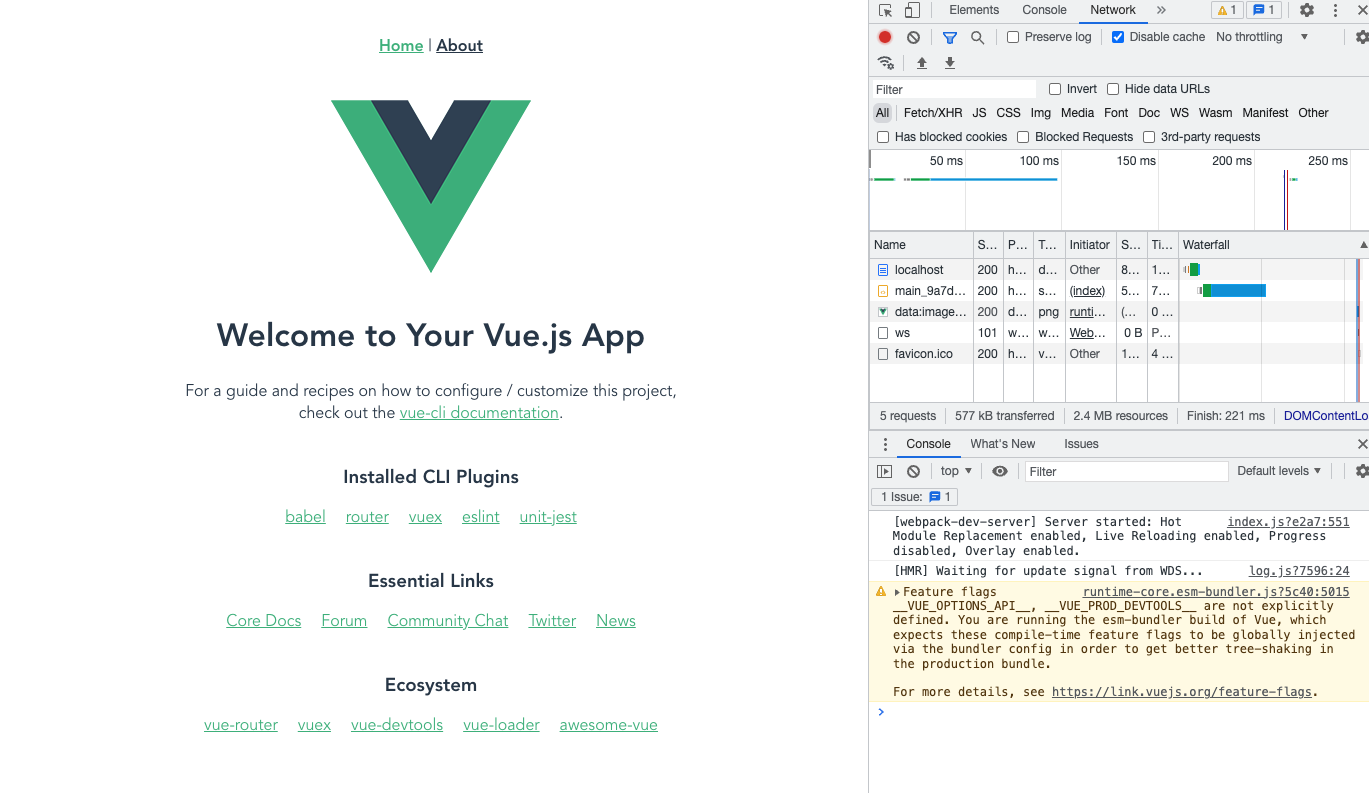1369x793 pixels.
Task: Open the vue-devtools link
Action: pyautogui.click(x=397, y=725)
